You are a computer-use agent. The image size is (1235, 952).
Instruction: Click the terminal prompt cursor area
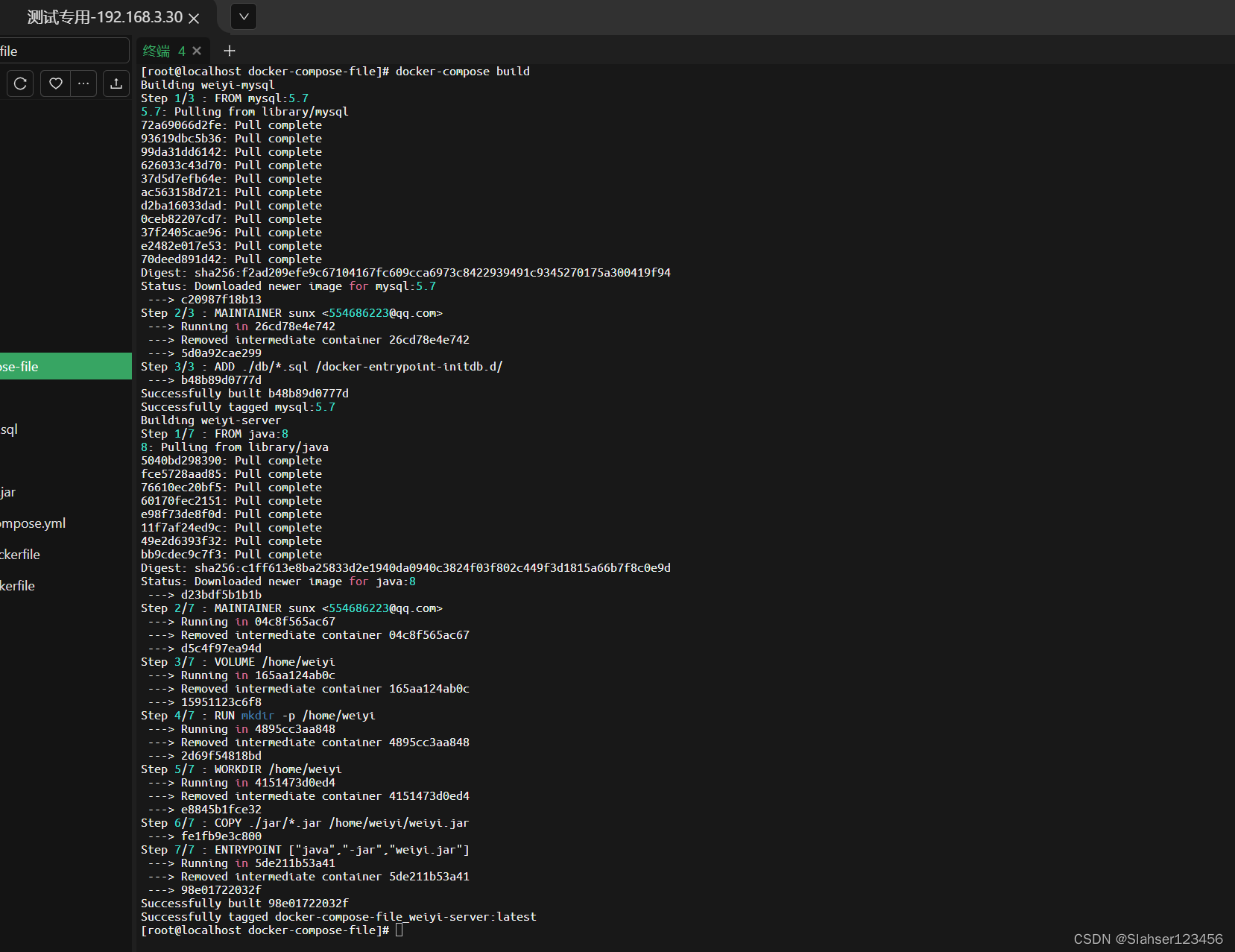(x=400, y=930)
